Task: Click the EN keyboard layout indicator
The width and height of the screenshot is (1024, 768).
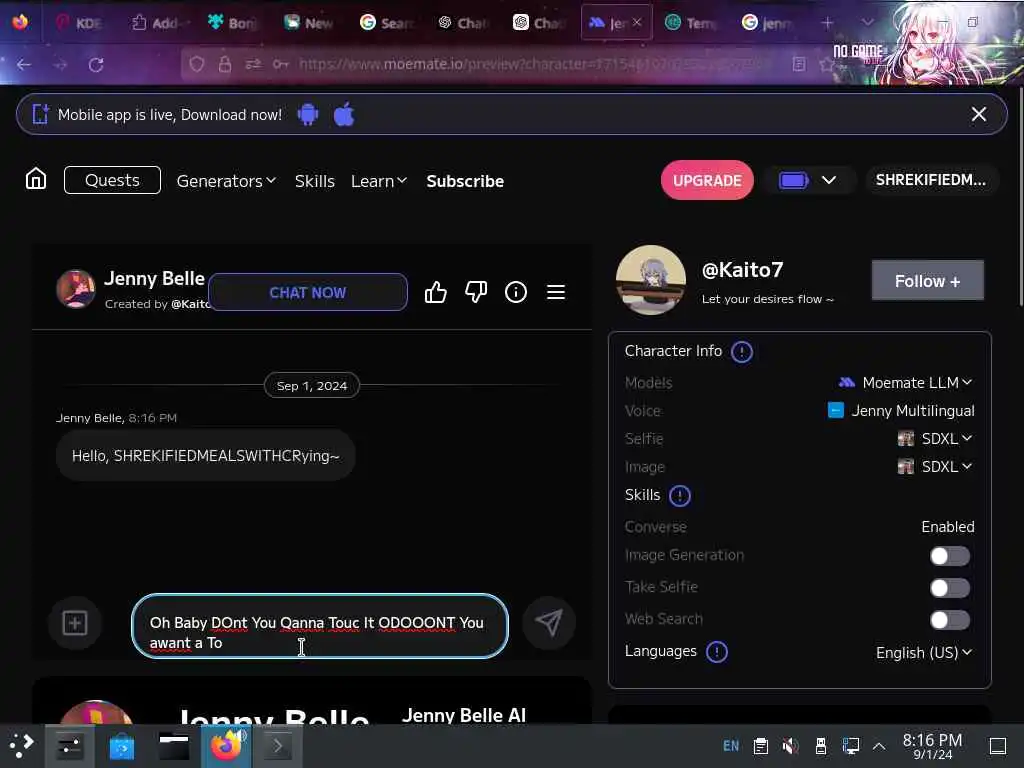Action: pyautogui.click(x=731, y=746)
